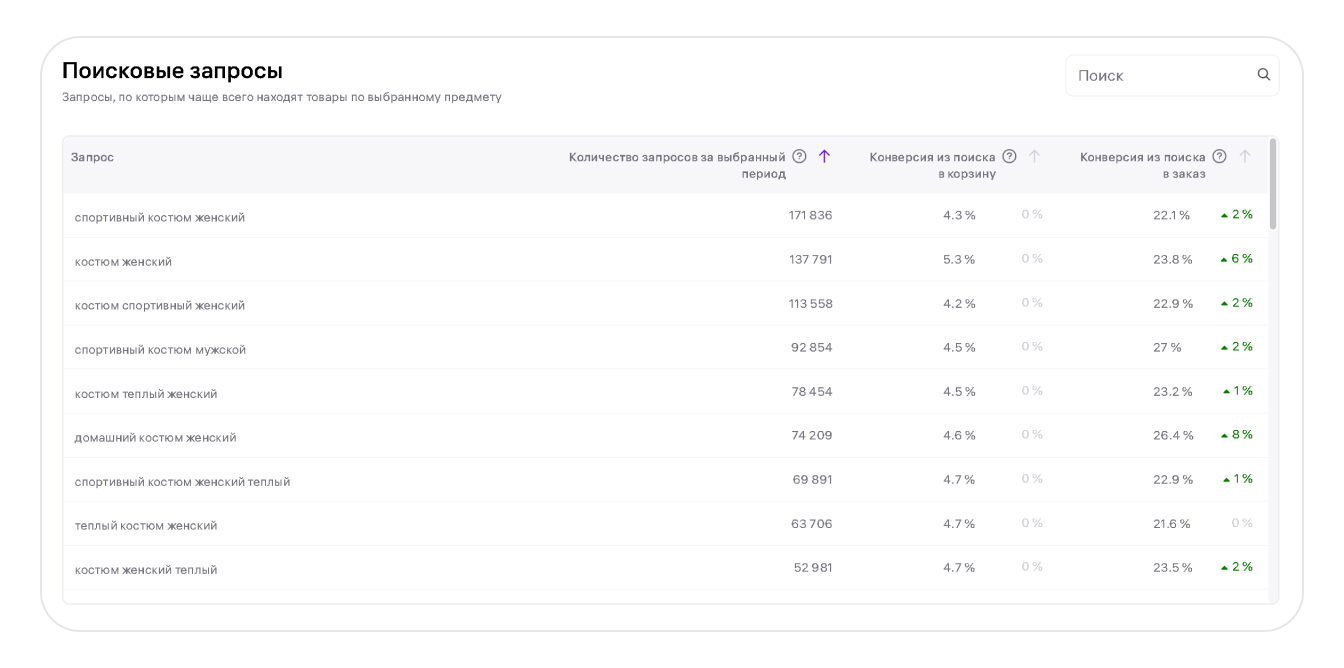Sort by Количество запросов purple arrow
The height and width of the screenshot is (668, 1344).
824,156
